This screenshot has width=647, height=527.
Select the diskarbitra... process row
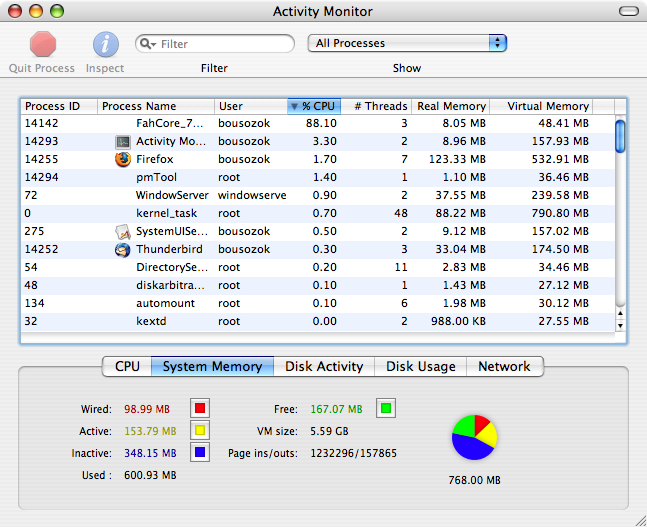317,285
